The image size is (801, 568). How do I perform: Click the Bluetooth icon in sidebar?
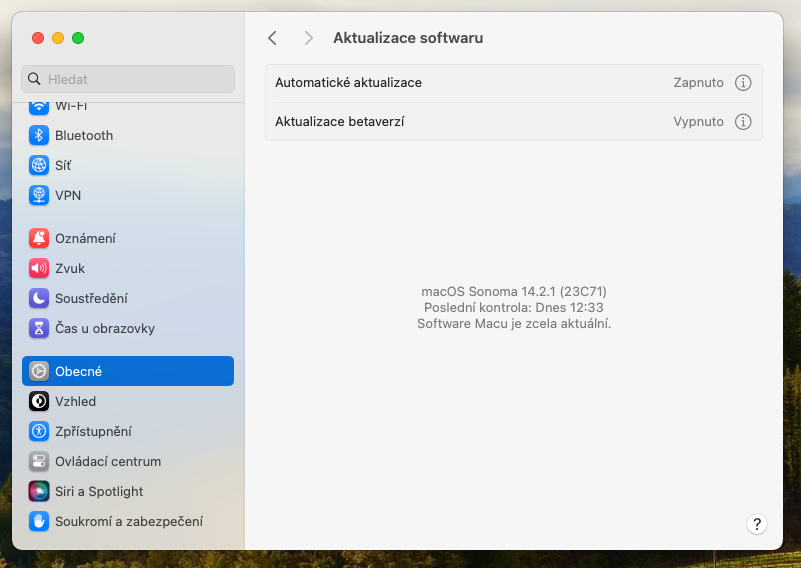(39, 135)
